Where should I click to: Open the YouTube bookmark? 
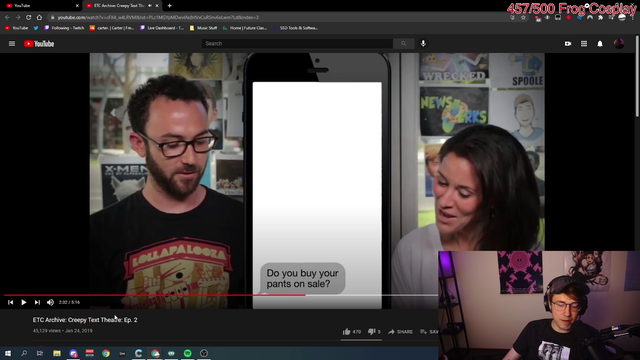[x=17, y=28]
